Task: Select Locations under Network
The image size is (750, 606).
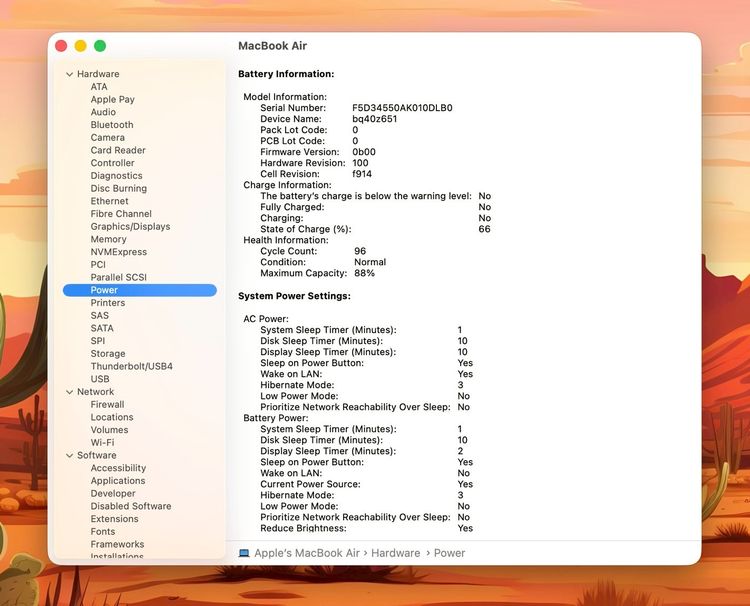Action: pyautogui.click(x=112, y=417)
